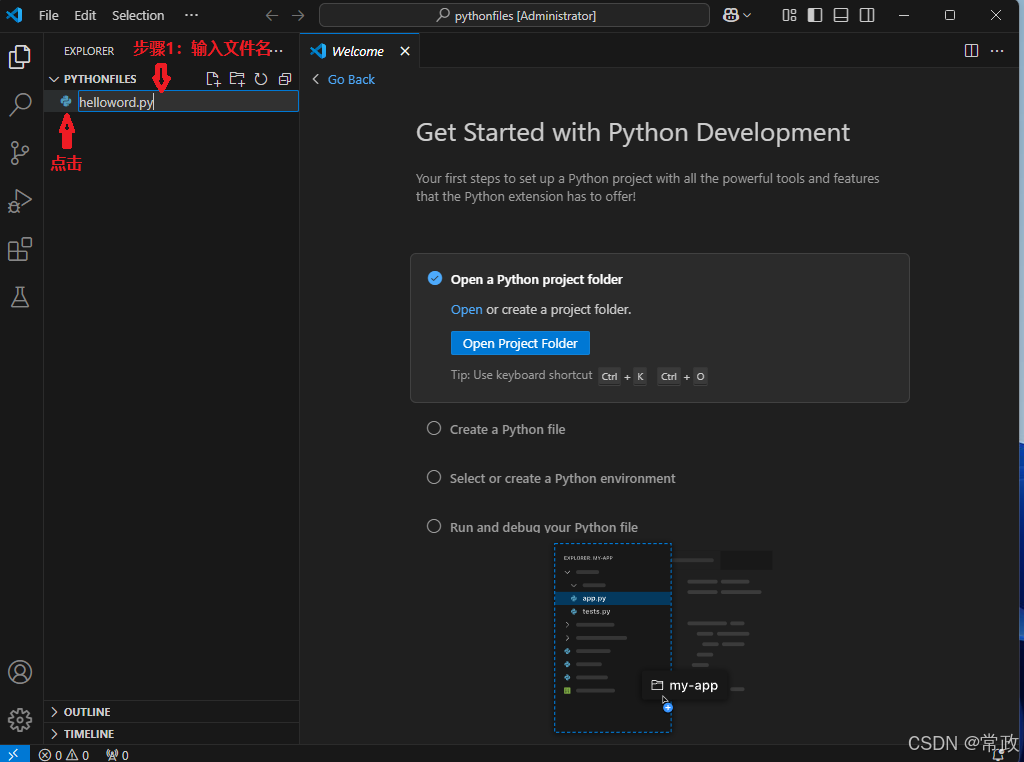Viewport: 1024px width, 762px height.
Task: Click the New File icon in PYTHONFILES
Action: pos(213,79)
